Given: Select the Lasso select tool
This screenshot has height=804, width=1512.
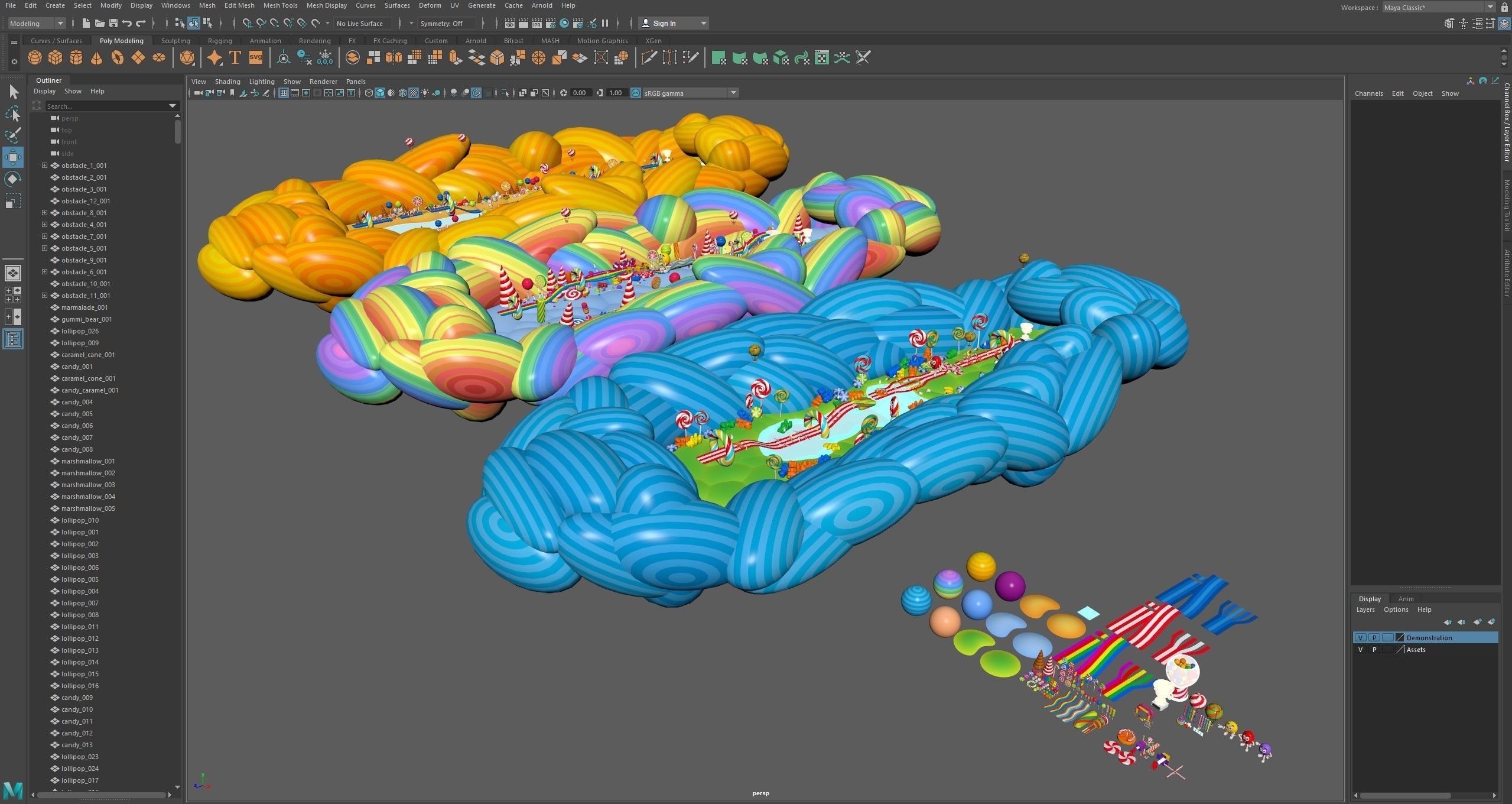Looking at the screenshot, I should (x=13, y=114).
